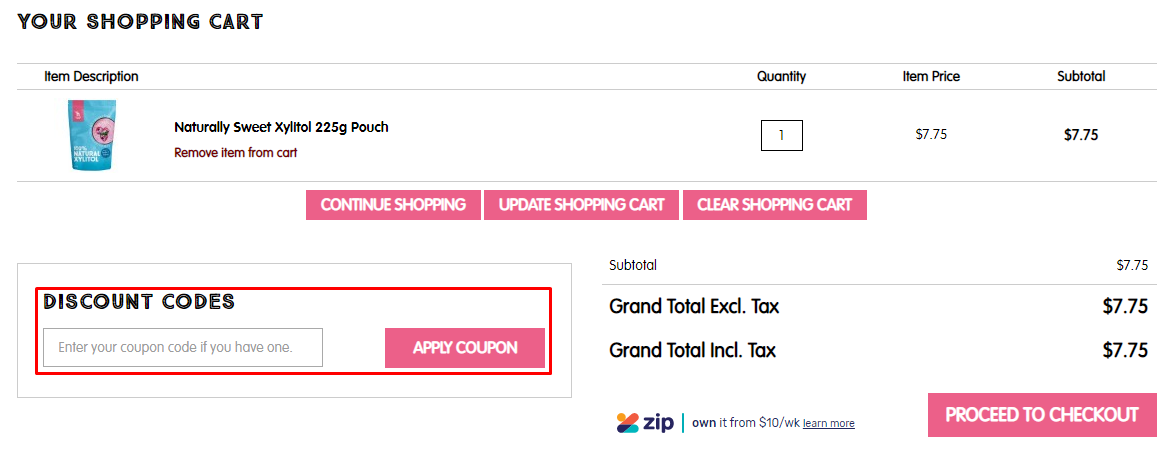This screenshot has width=1173, height=453.
Task: Focus the coupon code input field
Action: coord(183,348)
